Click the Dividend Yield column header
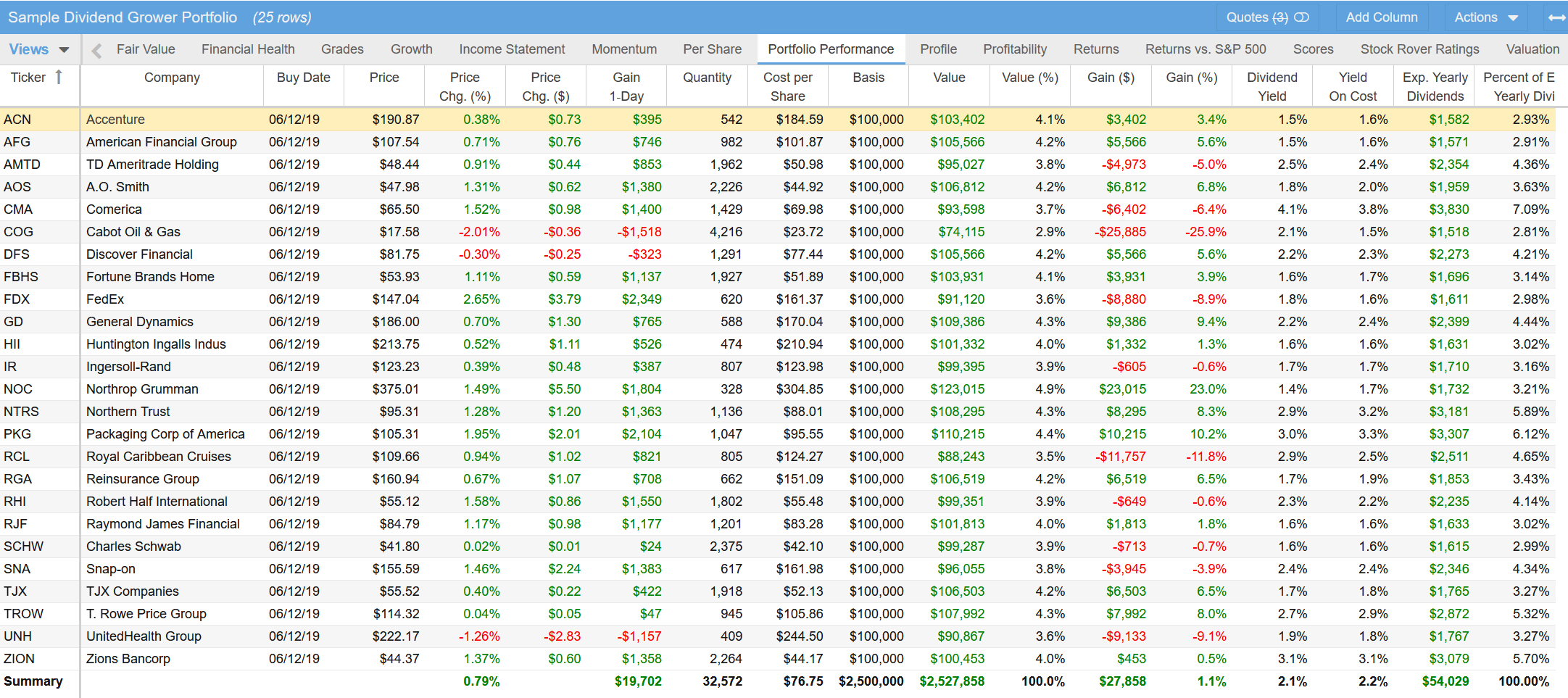Viewport: 1568px width, 698px height. click(x=1272, y=87)
